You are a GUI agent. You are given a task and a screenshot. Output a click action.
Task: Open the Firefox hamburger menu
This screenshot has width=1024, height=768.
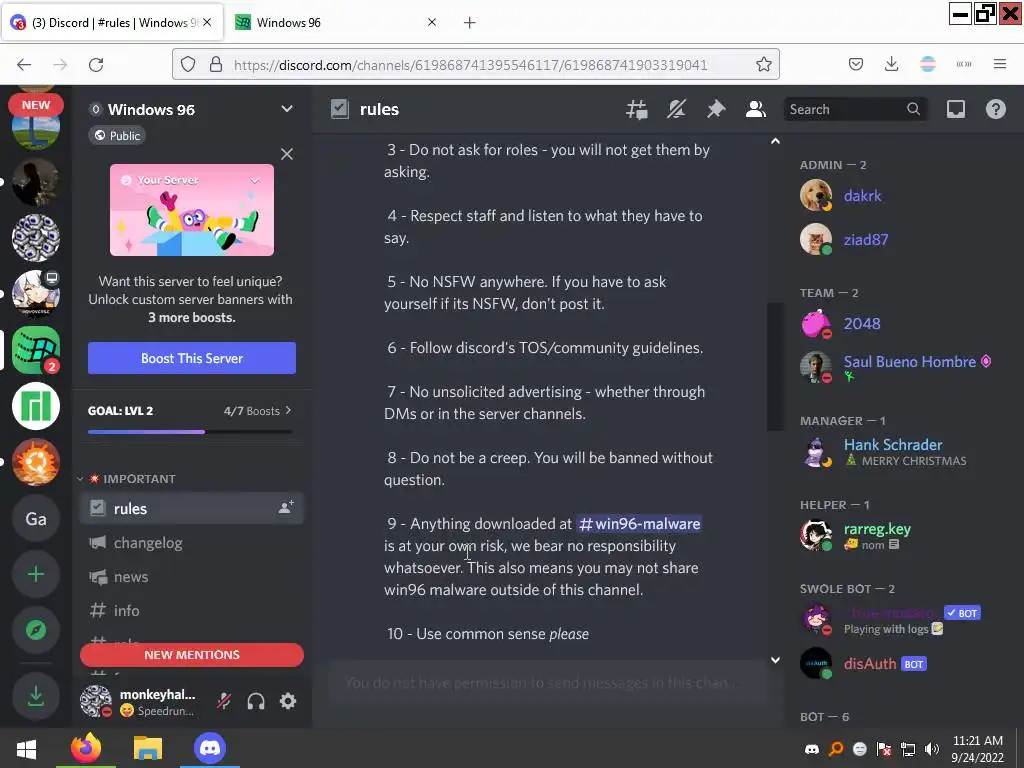click(999, 64)
